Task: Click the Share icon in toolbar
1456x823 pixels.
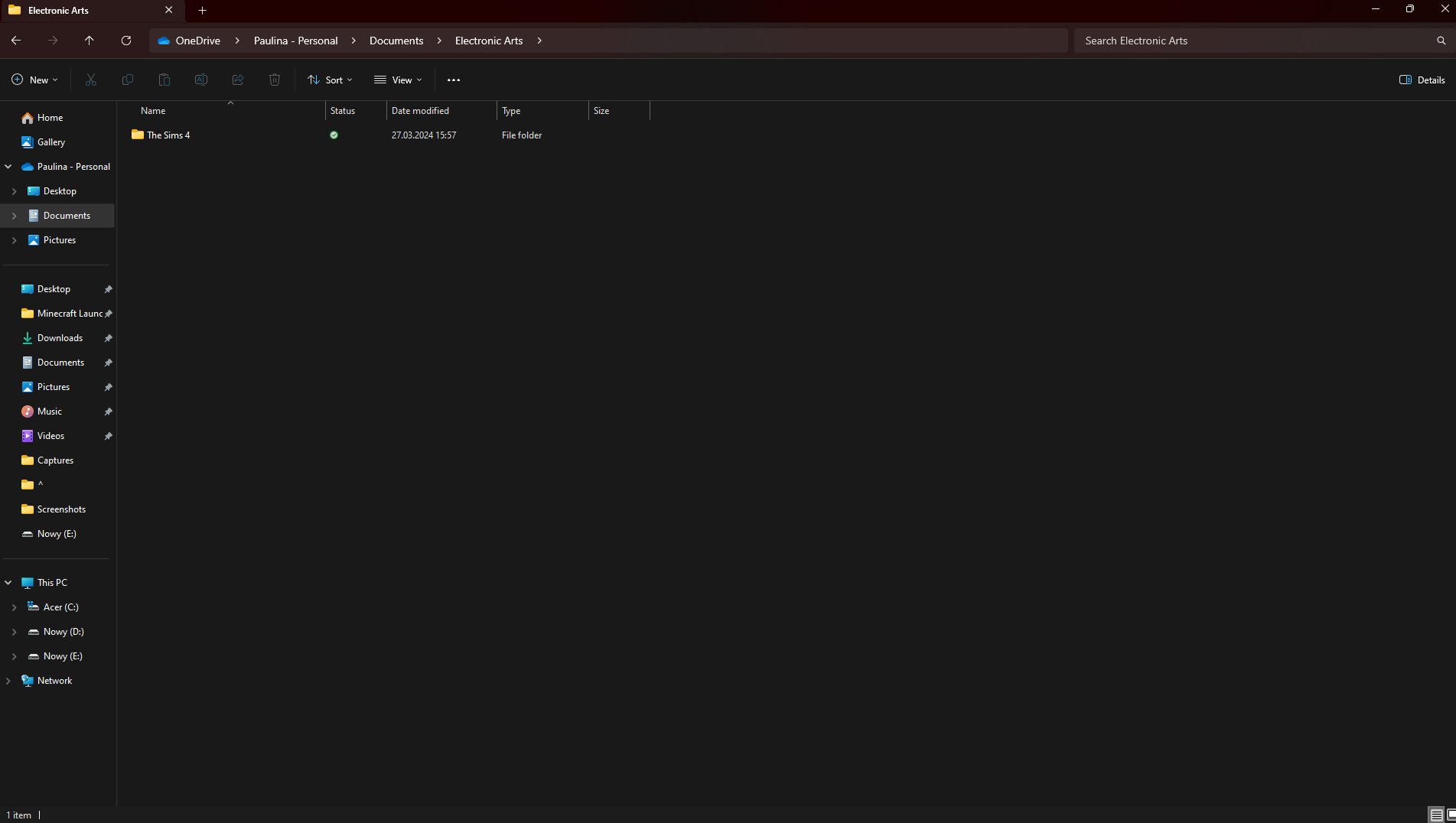Action: click(x=238, y=80)
